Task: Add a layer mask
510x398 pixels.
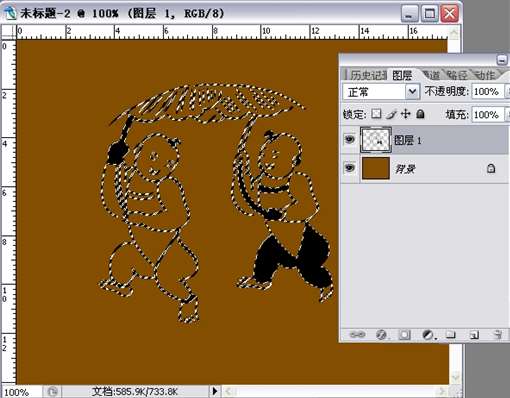Action: (404, 334)
